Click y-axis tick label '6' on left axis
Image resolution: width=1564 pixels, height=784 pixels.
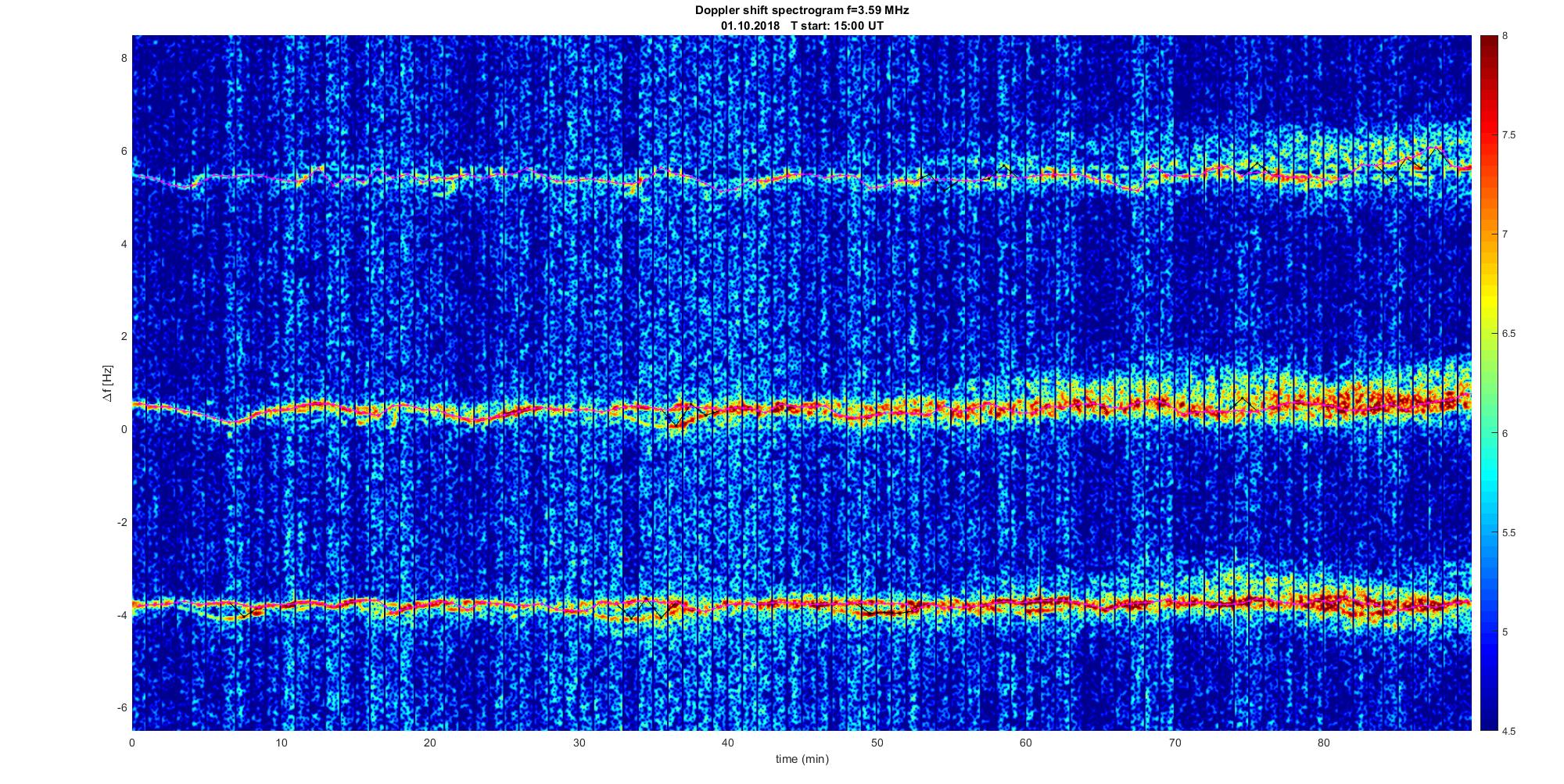(124, 152)
